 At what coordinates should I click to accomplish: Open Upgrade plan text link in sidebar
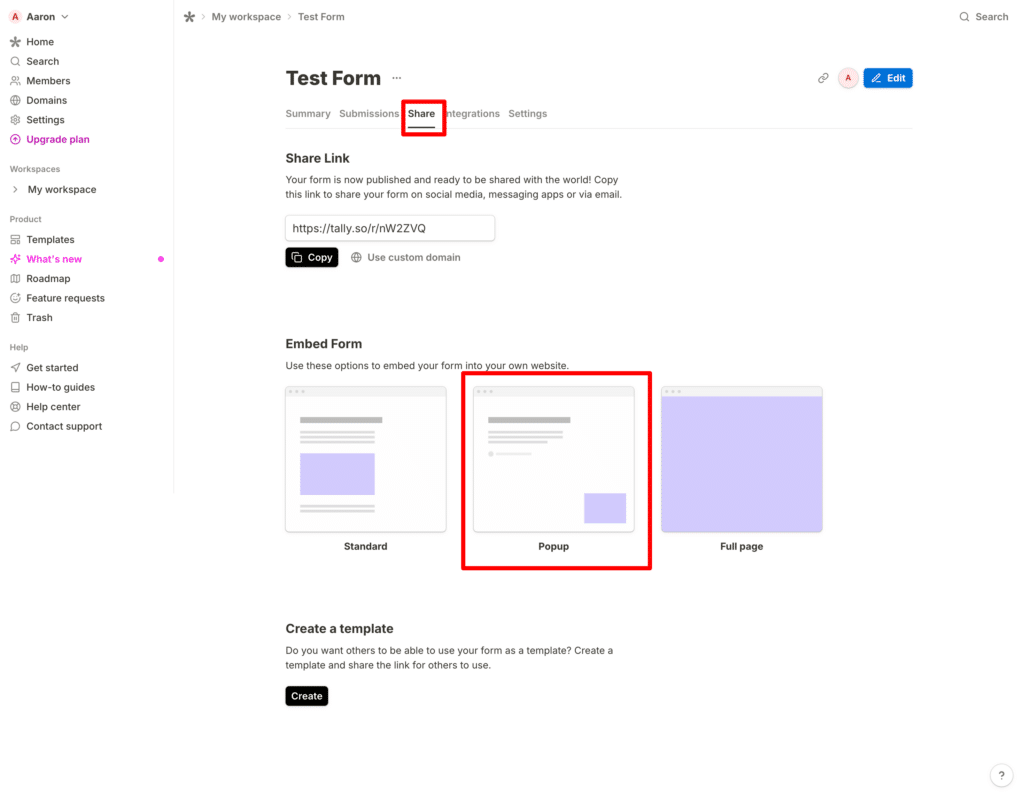click(x=58, y=139)
